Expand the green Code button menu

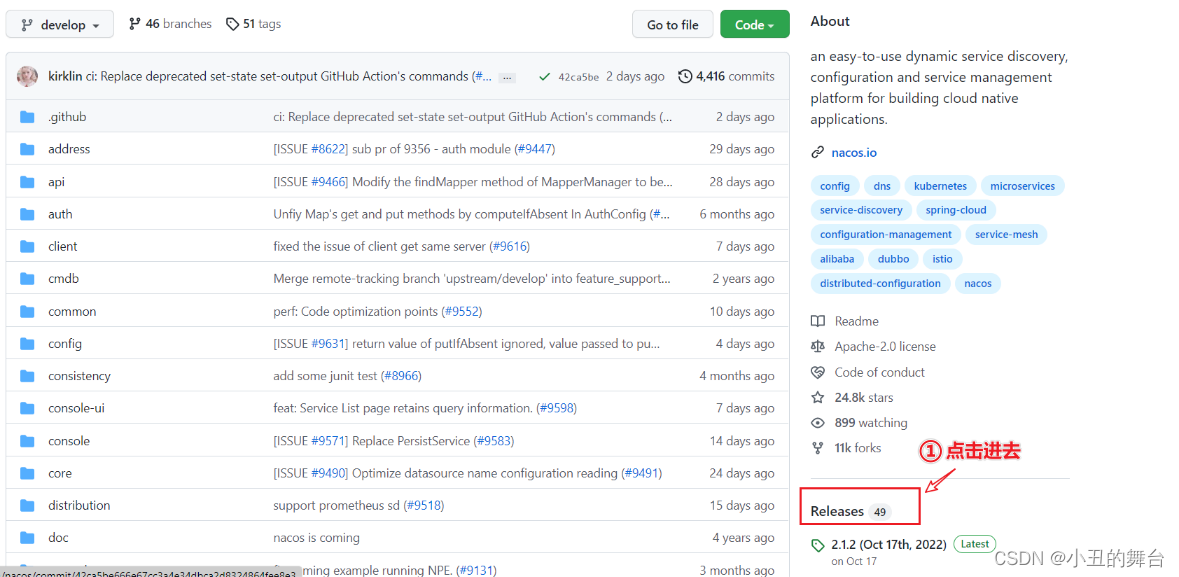click(x=754, y=25)
